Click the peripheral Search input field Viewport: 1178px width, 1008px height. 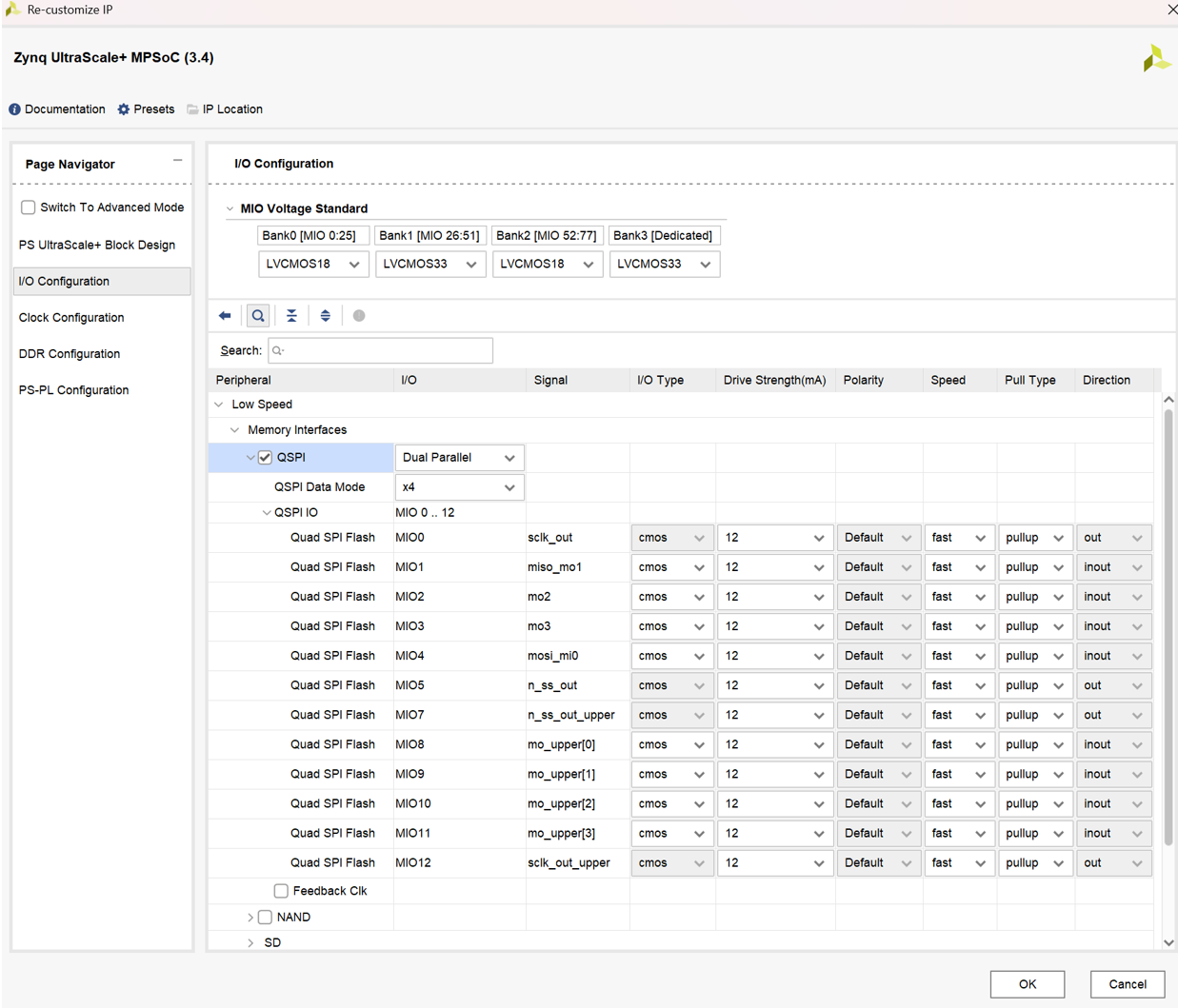[381, 351]
